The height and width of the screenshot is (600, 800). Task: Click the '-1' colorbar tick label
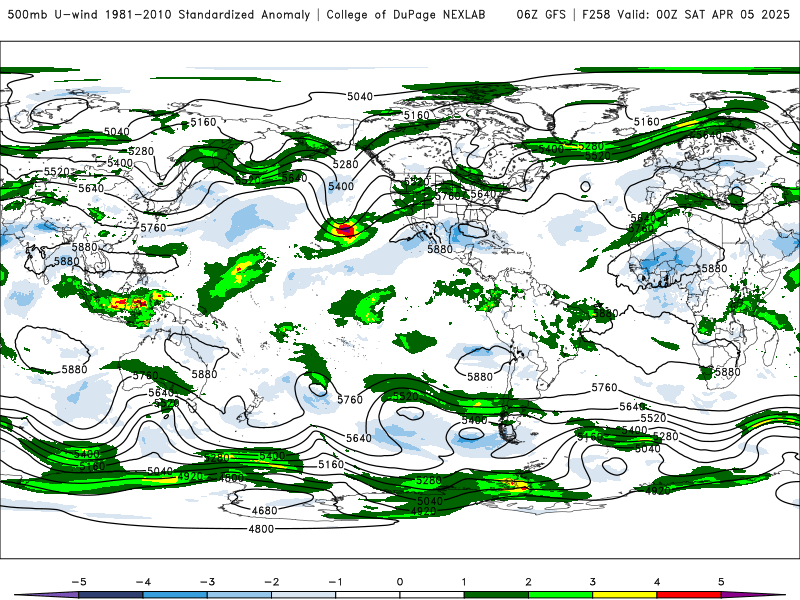point(335,582)
